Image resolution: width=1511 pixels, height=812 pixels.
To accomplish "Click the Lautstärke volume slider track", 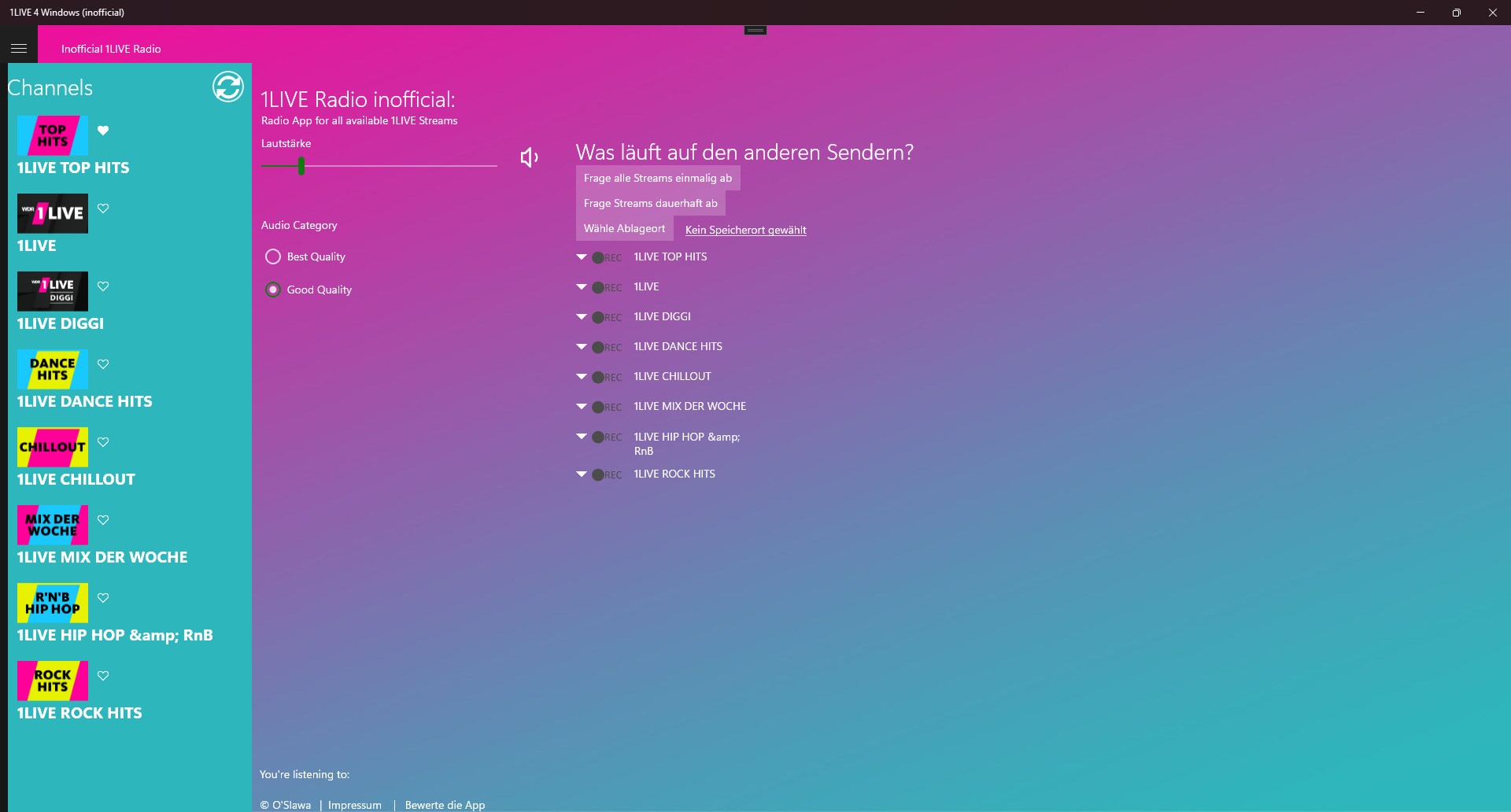I will tap(379, 165).
